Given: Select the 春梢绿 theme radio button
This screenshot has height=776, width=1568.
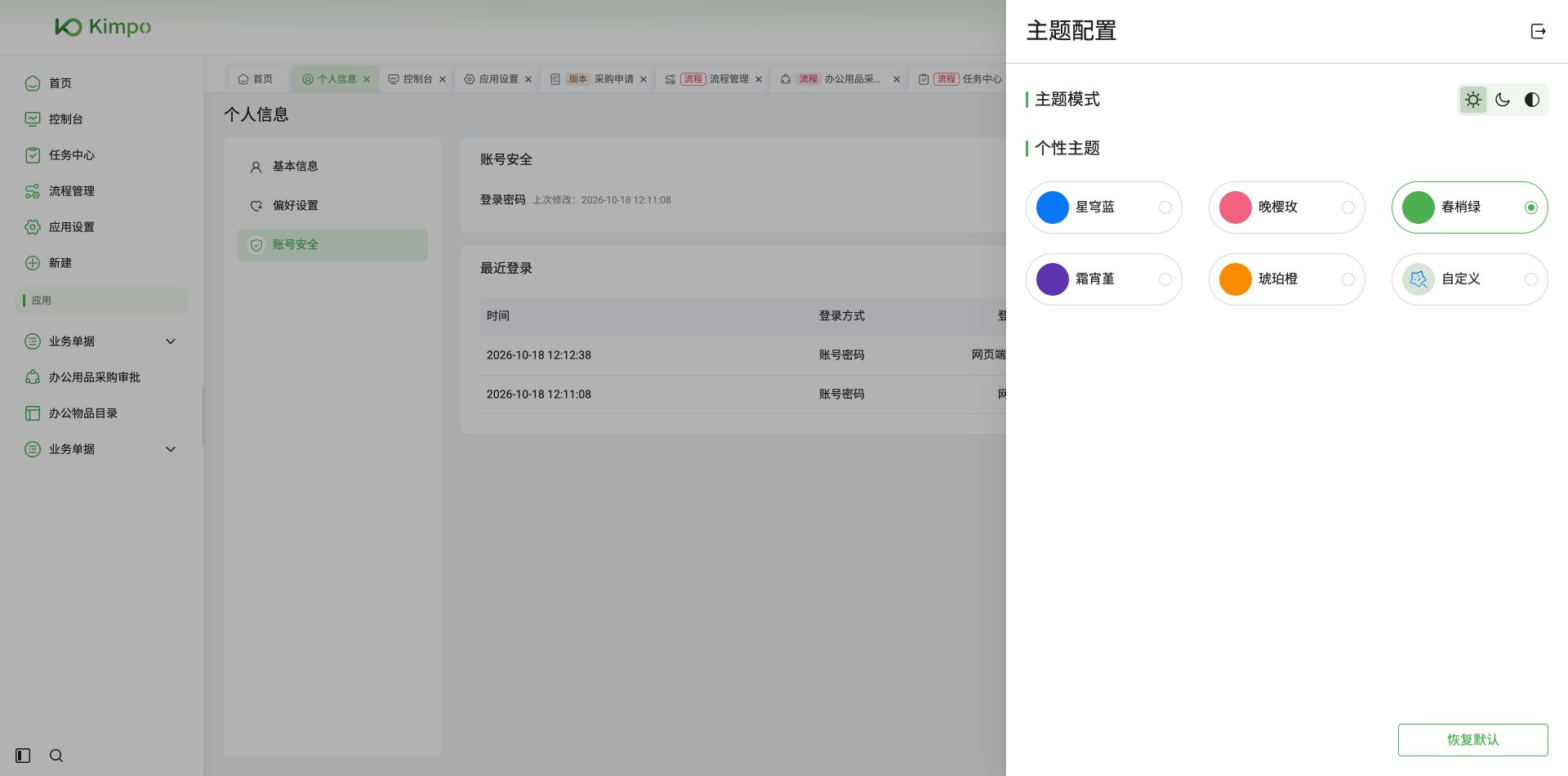Looking at the screenshot, I should click(1531, 207).
